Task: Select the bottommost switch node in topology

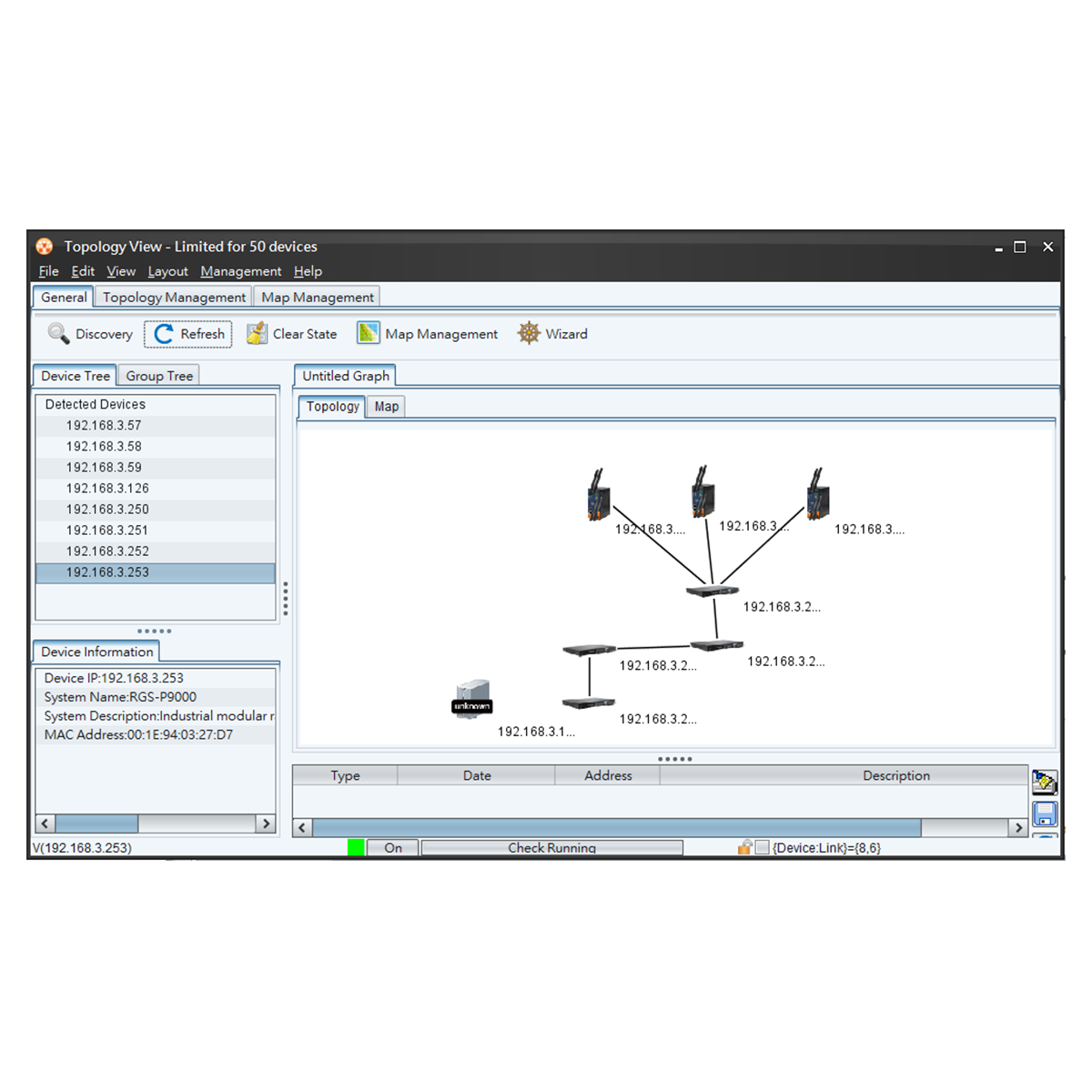Action: pos(589,703)
